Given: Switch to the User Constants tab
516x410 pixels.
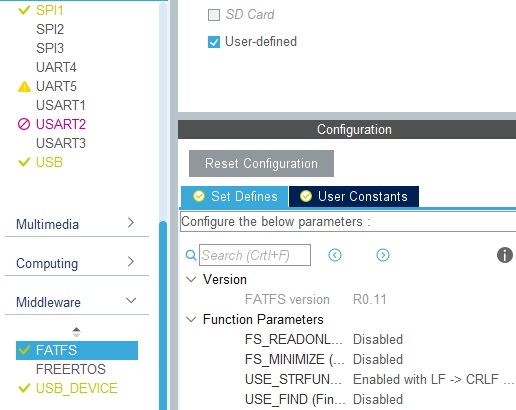Looking at the screenshot, I should coord(354,196).
